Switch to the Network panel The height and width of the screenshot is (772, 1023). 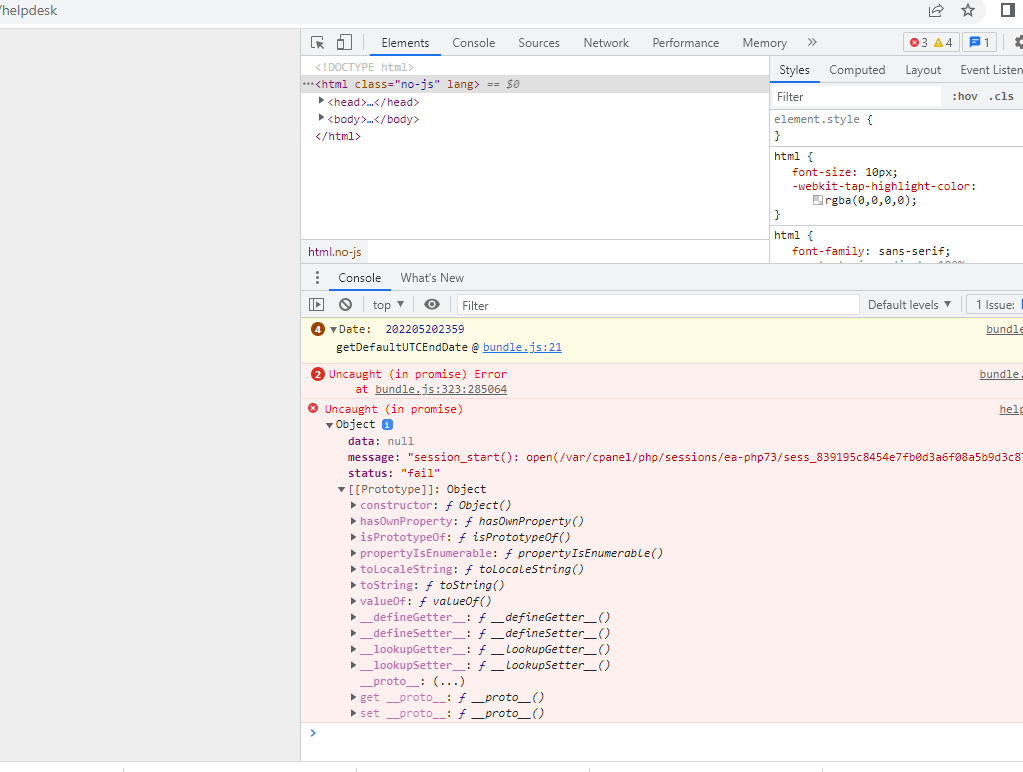(605, 43)
